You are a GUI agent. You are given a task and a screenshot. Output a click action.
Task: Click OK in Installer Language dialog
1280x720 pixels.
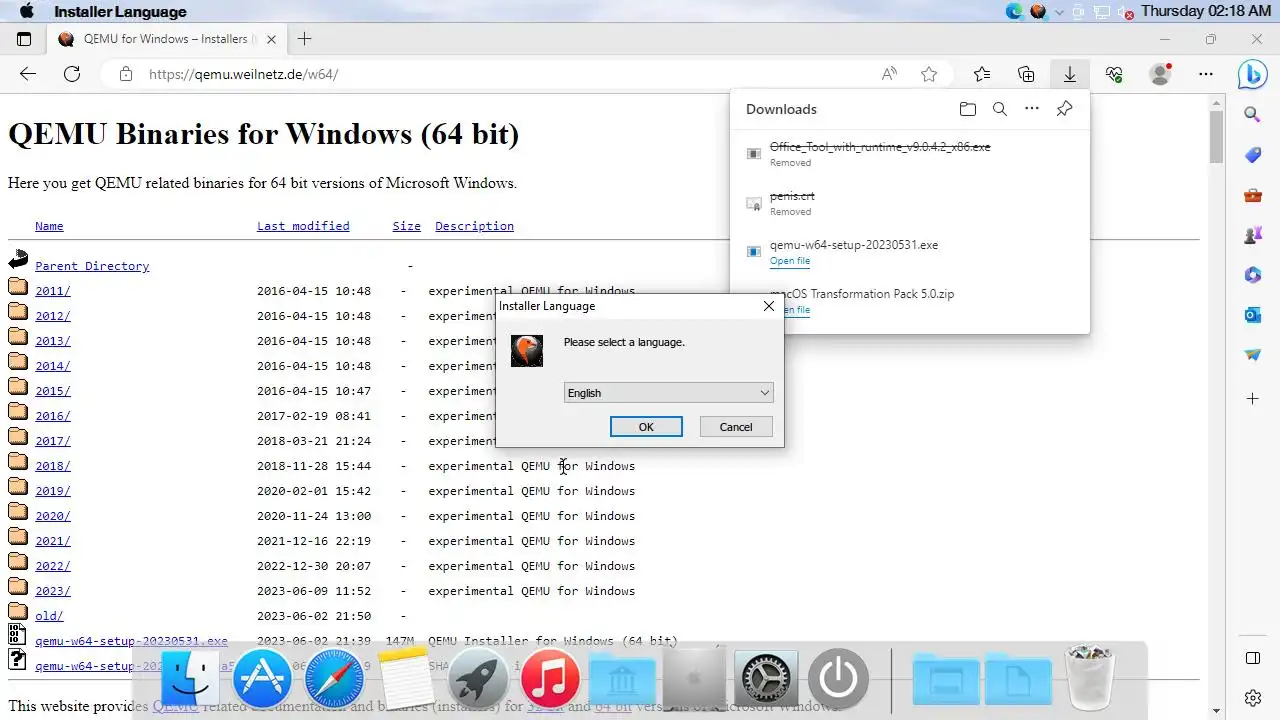point(646,427)
